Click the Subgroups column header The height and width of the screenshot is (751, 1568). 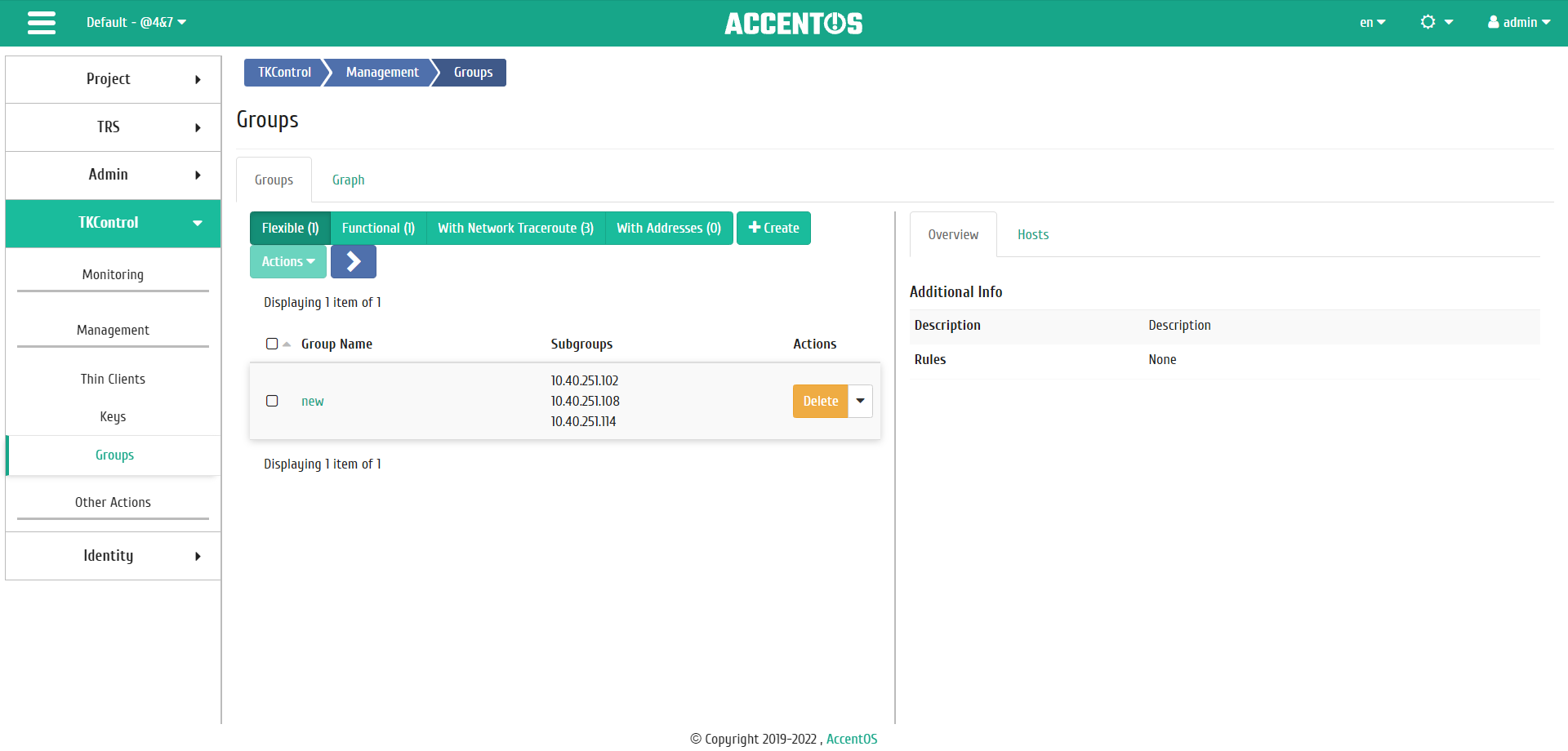pyautogui.click(x=581, y=344)
